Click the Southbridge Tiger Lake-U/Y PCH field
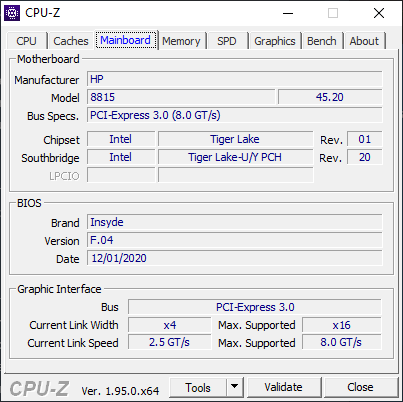The height and width of the screenshot is (402, 403). 236,157
